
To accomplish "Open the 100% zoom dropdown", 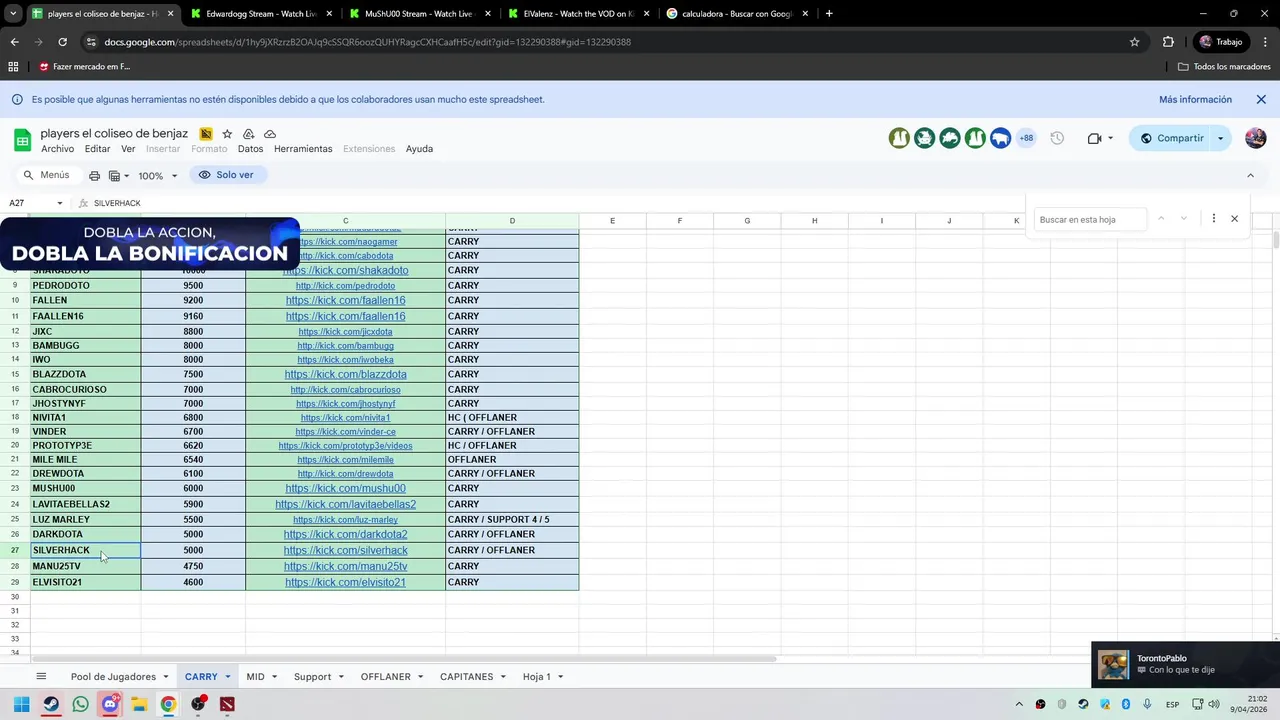I will pos(158,175).
